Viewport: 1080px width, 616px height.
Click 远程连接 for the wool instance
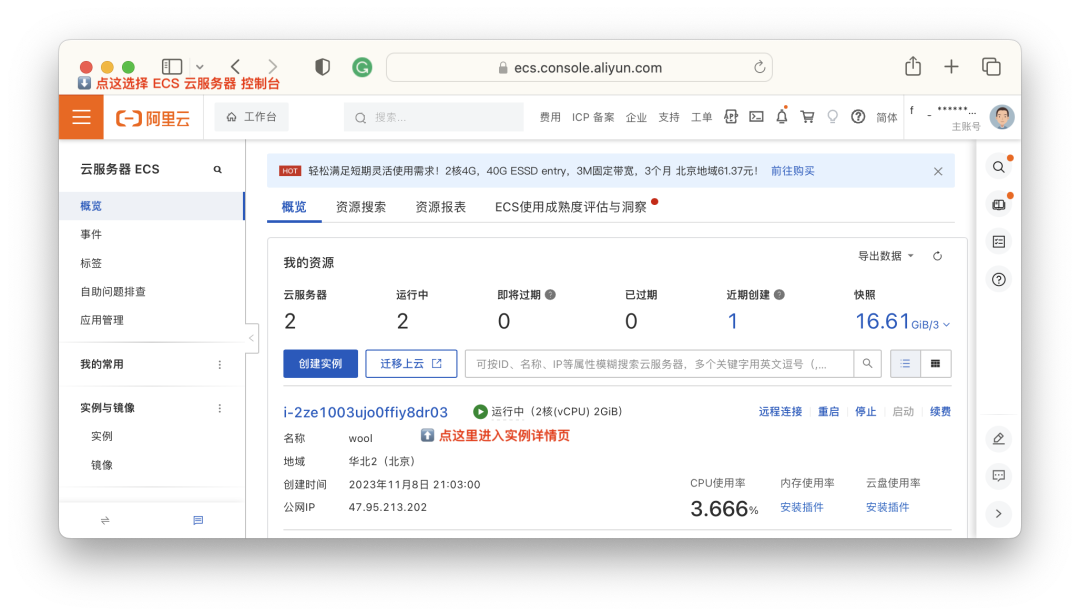click(x=780, y=412)
